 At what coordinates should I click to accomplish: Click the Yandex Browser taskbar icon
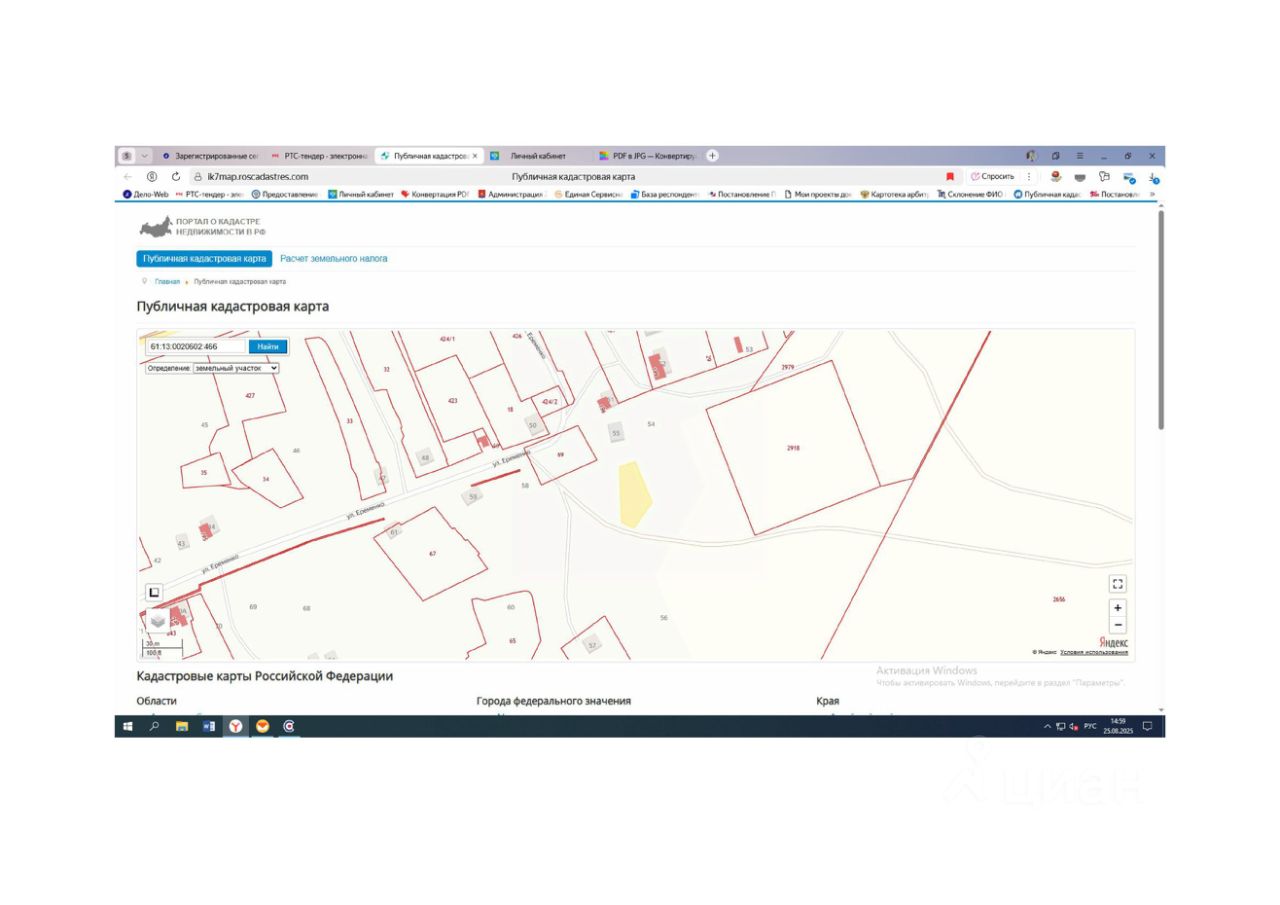point(235,727)
